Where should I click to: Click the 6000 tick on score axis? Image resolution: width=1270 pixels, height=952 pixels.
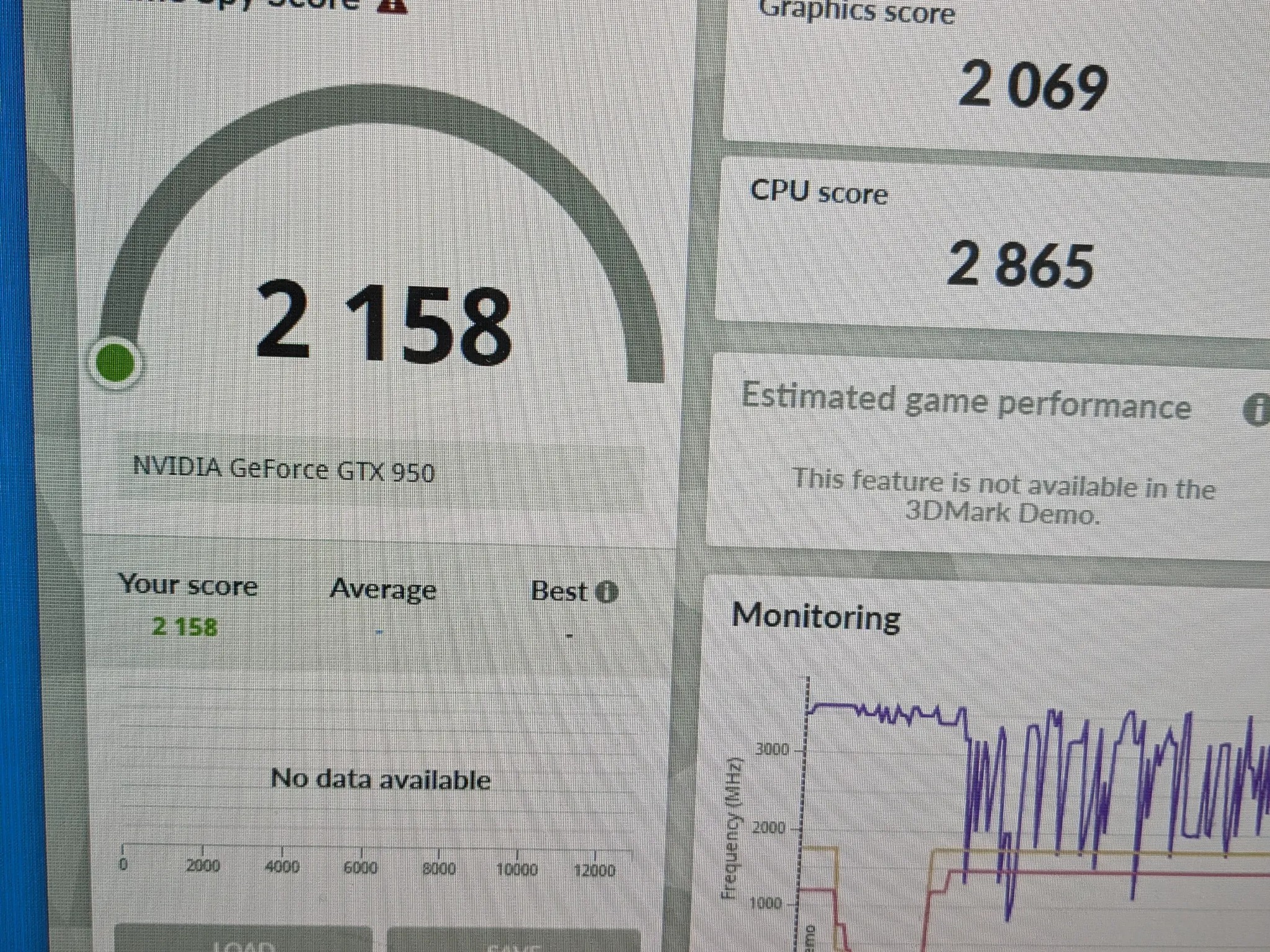[x=360, y=867]
